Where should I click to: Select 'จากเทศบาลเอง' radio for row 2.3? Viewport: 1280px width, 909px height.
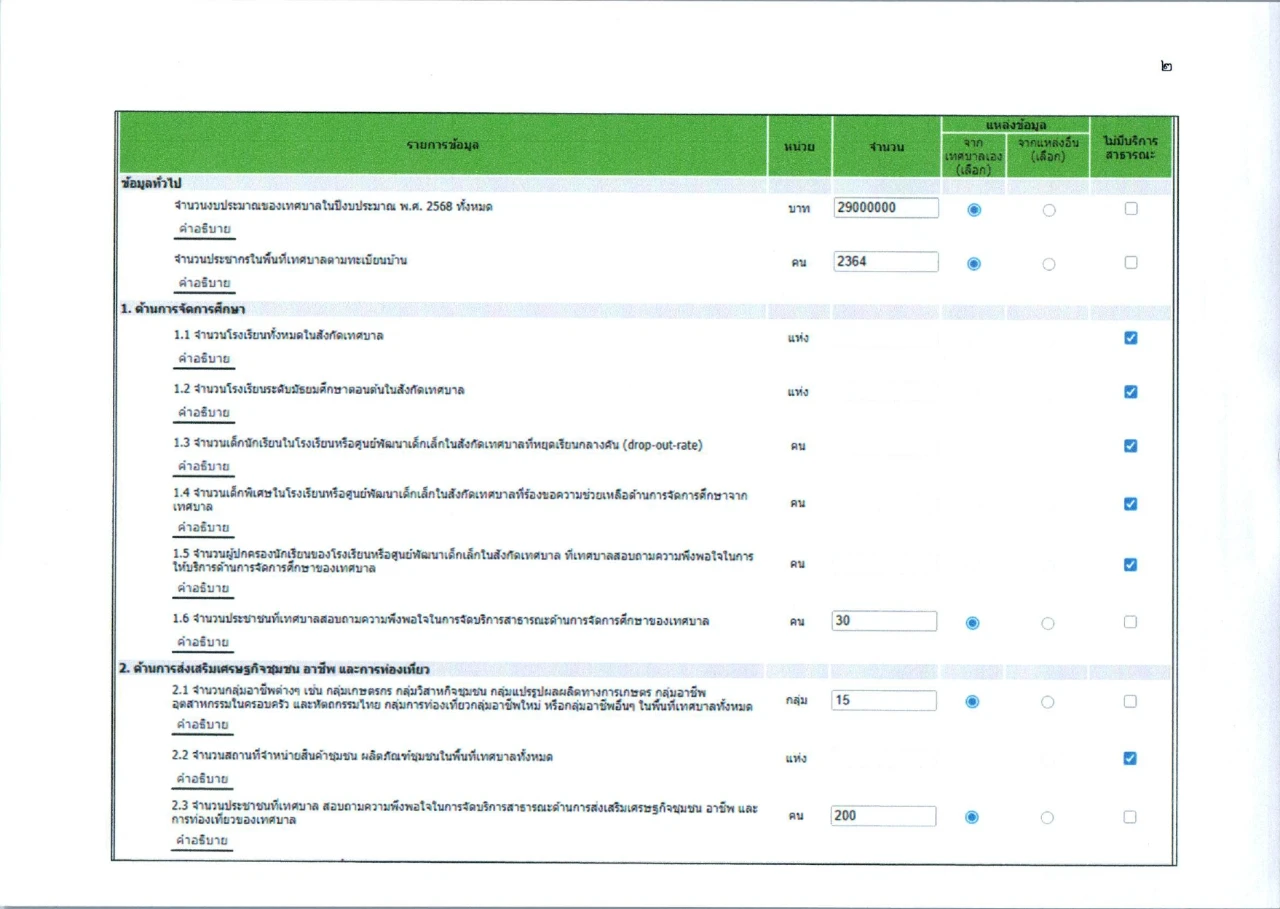pos(972,817)
